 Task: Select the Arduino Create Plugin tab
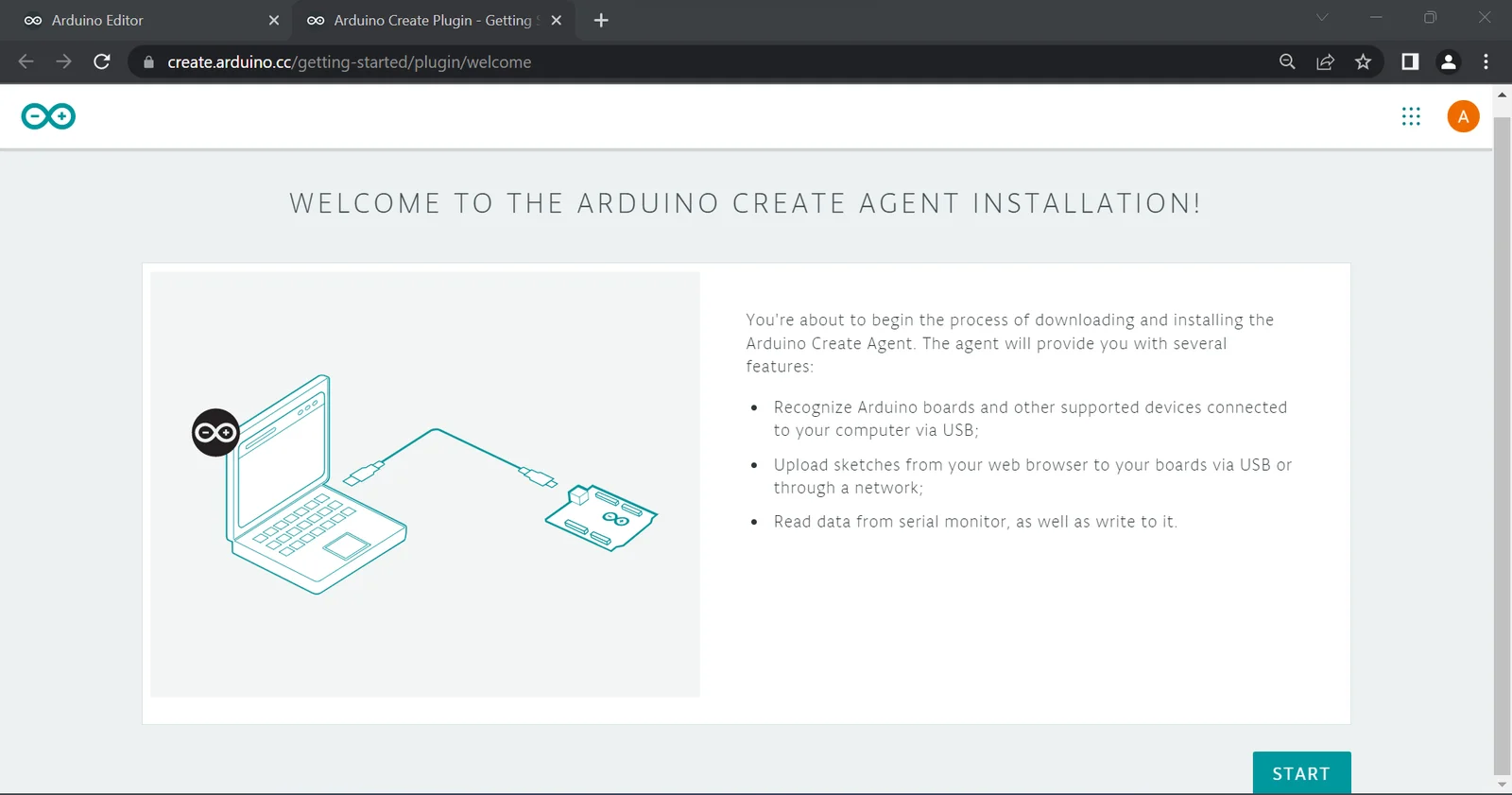pyautogui.click(x=432, y=20)
